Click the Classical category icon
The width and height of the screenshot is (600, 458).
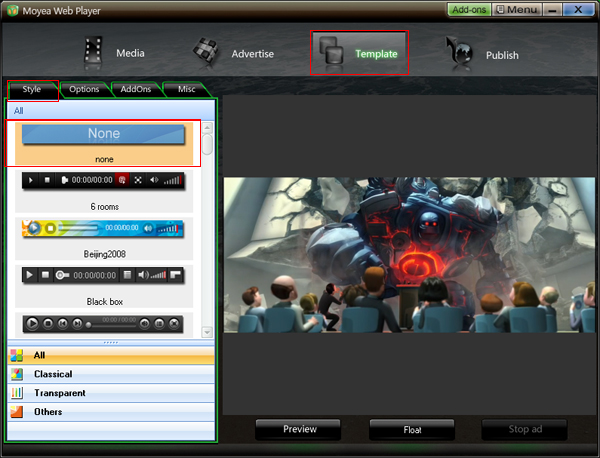[x=16, y=374]
